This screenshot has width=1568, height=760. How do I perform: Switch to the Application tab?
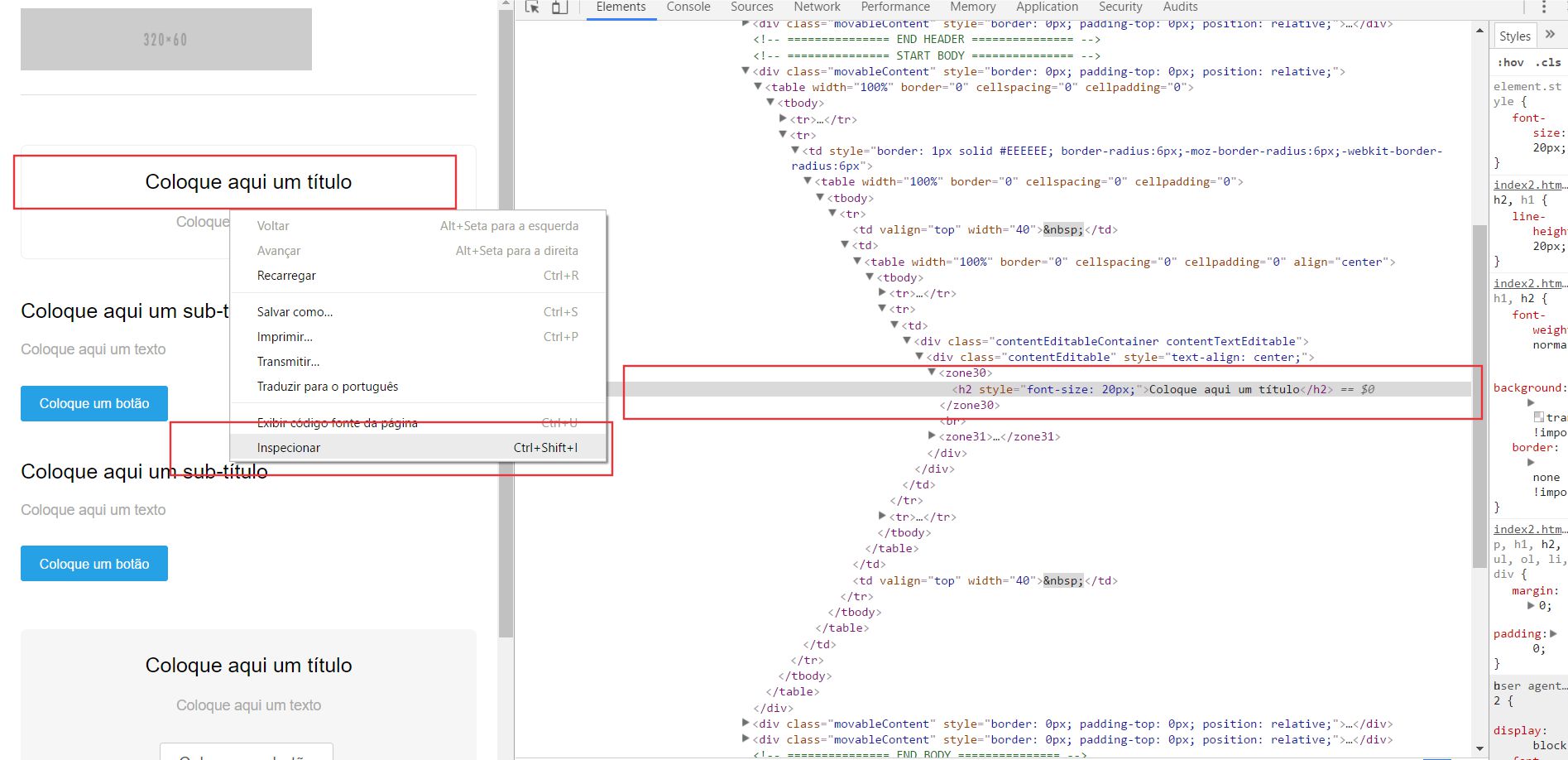click(x=1047, y=7)
